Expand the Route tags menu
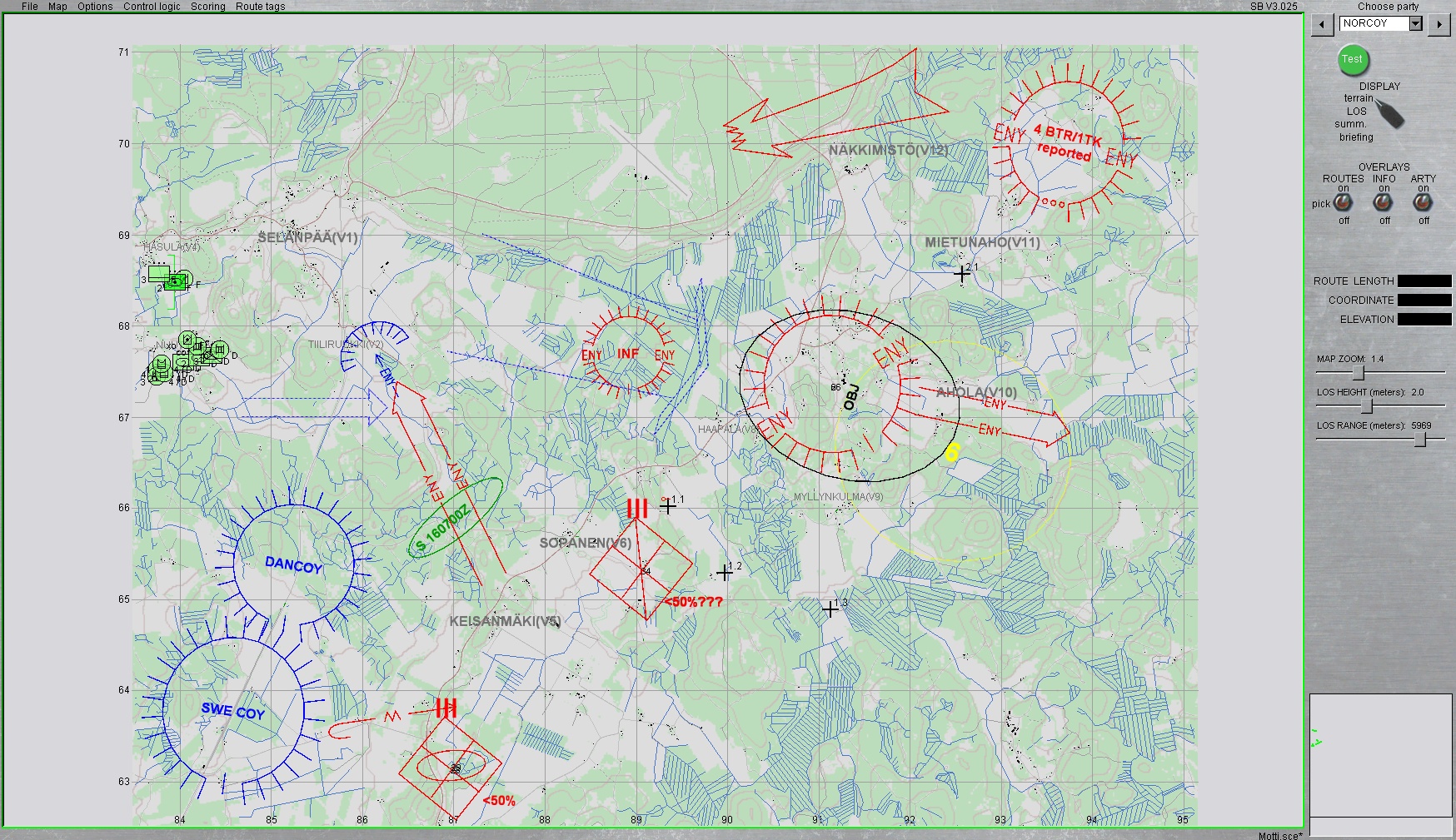Viewport: 1456px width, 840px height. click(x=260, y=6)
